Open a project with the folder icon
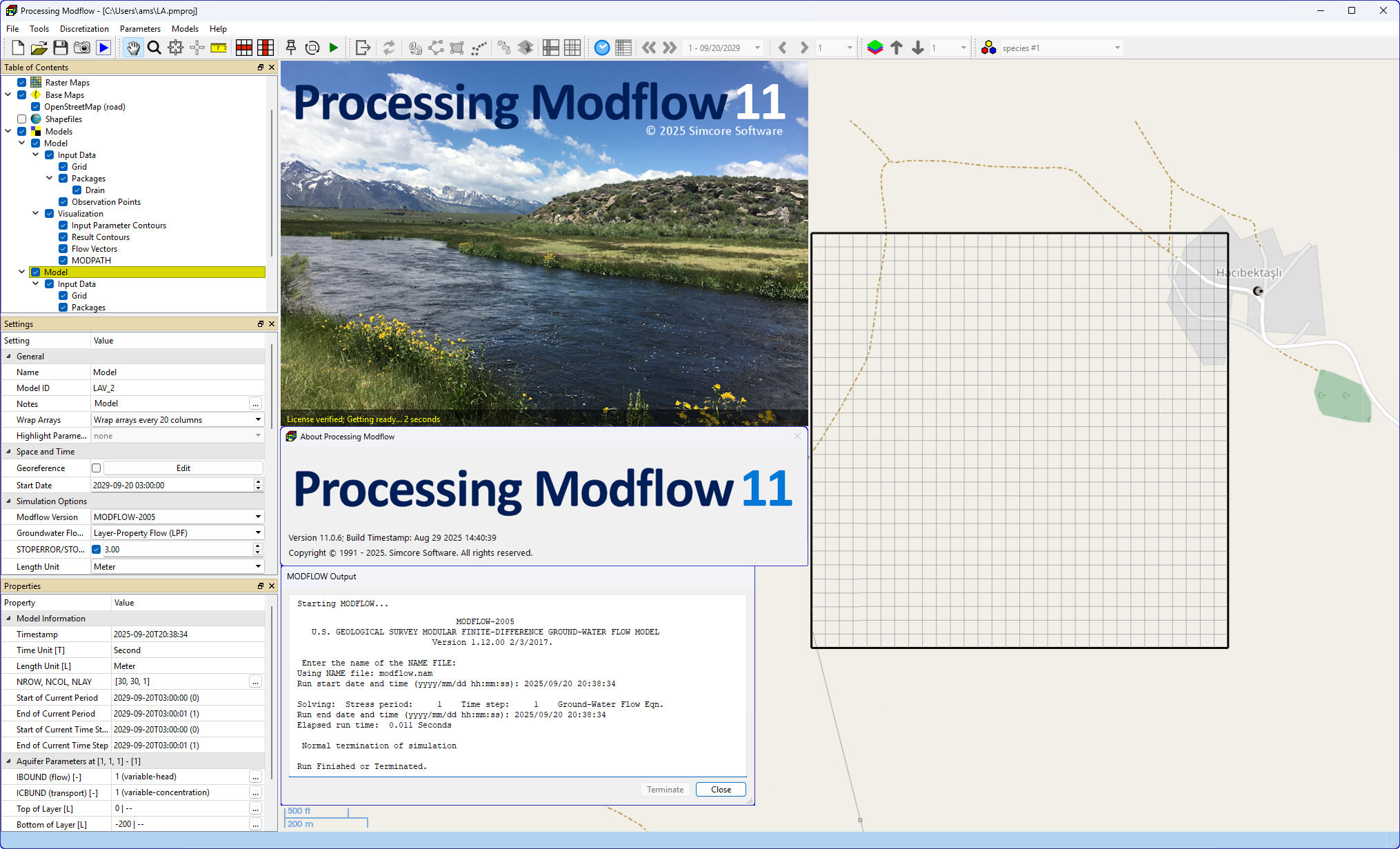Image resolution: width=1400 pixels, height=849 pixels. click(x=39, y=48)
